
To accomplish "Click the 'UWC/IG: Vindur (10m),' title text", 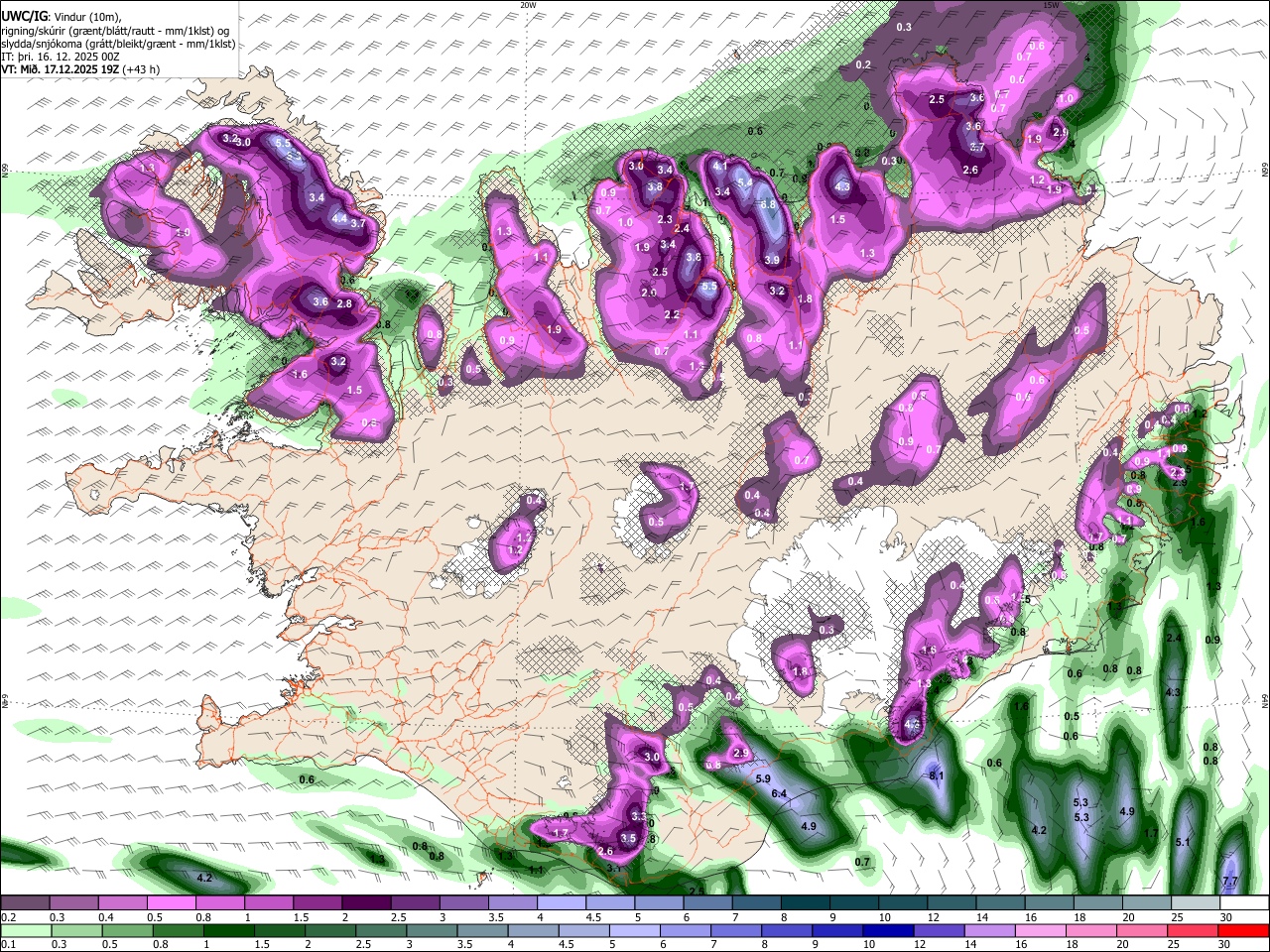I will click(x=62, y=16).
